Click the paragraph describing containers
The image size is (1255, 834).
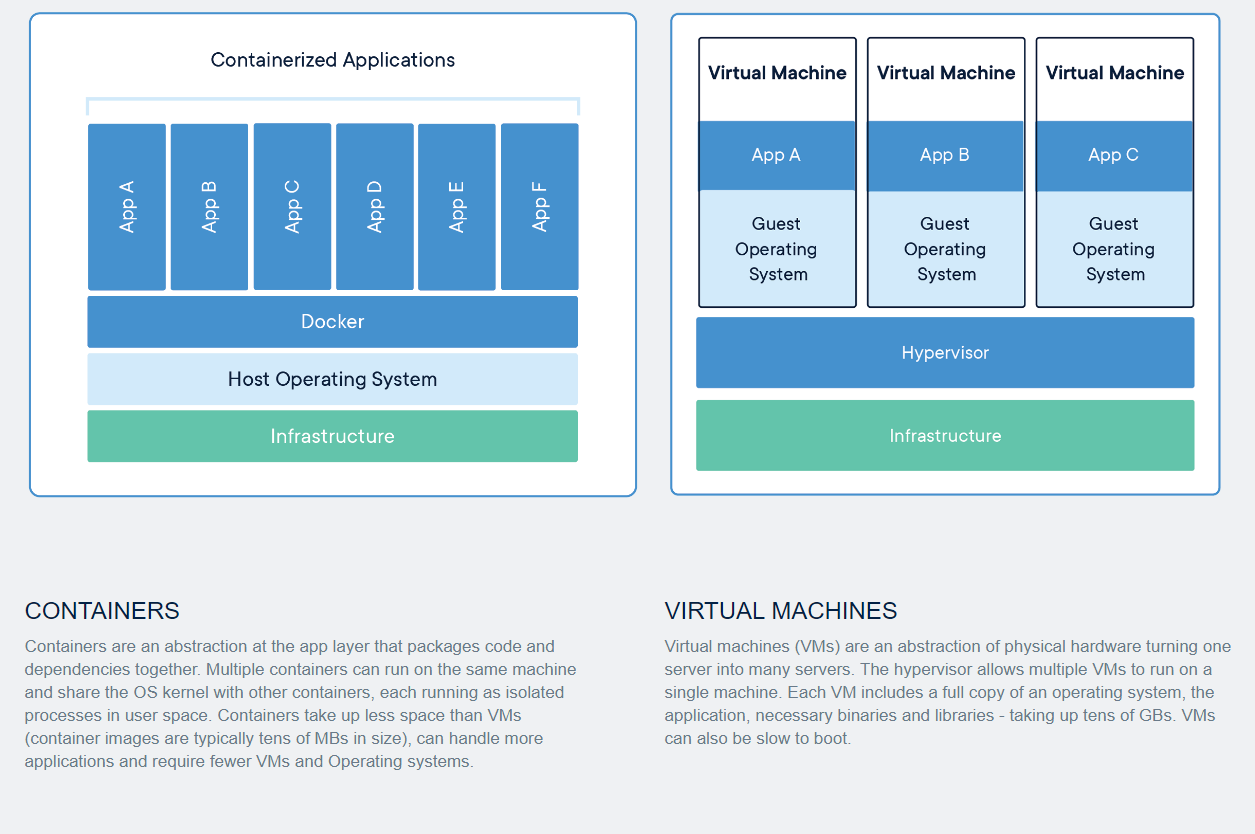coord(301,704)
